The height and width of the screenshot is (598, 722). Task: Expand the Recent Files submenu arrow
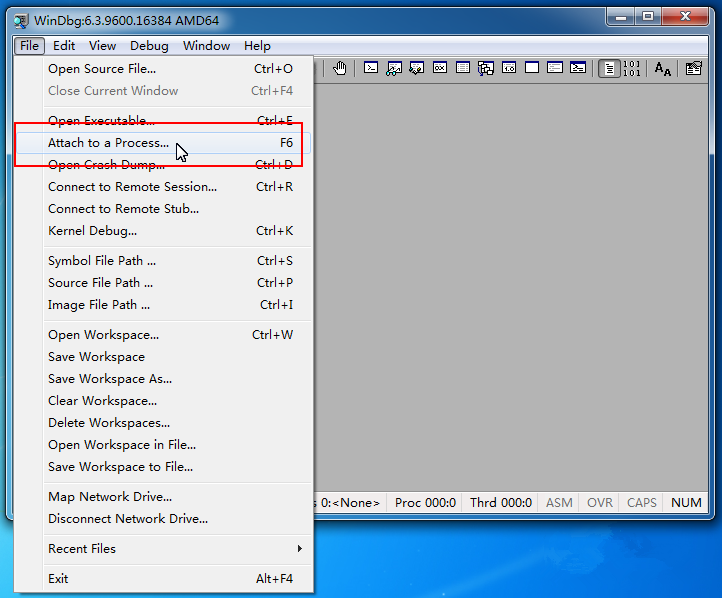click(x=299, y=549)
